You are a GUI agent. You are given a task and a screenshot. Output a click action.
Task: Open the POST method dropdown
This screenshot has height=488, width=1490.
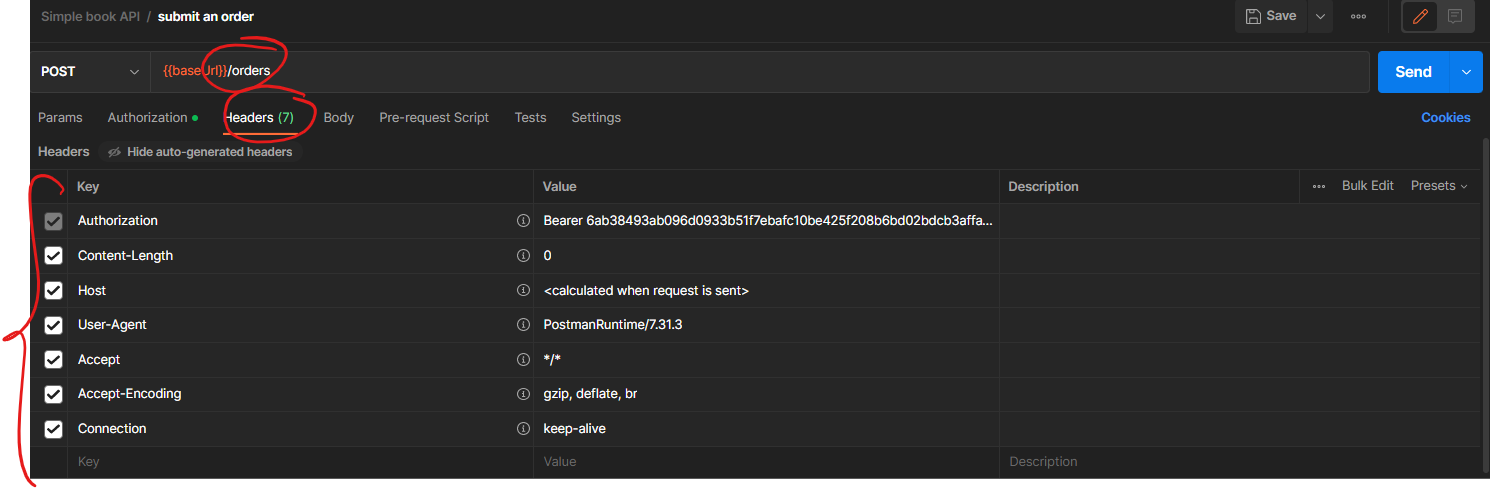click(x=90, y=72)
